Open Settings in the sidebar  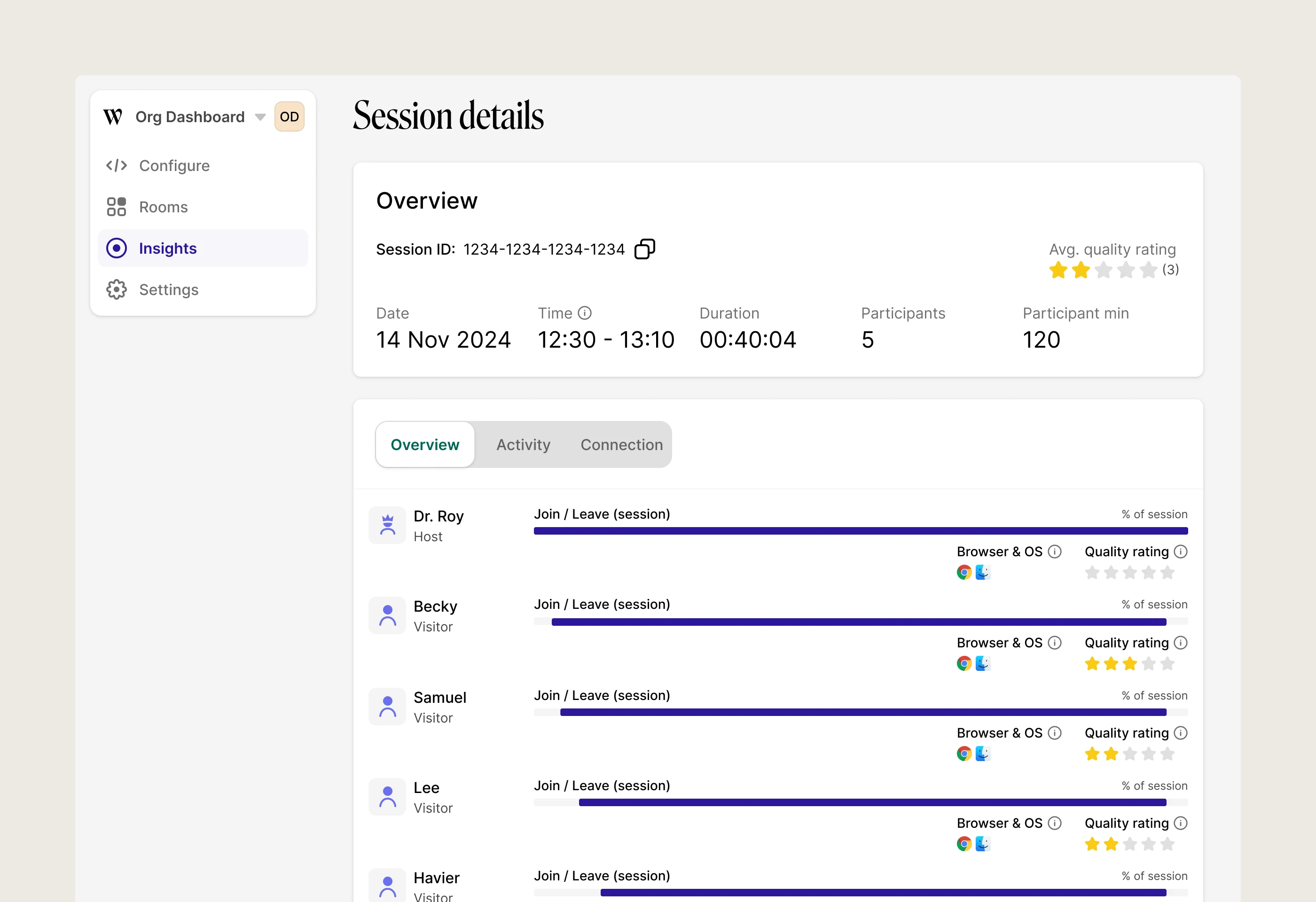pyautogui.click(x=203, y=290)
